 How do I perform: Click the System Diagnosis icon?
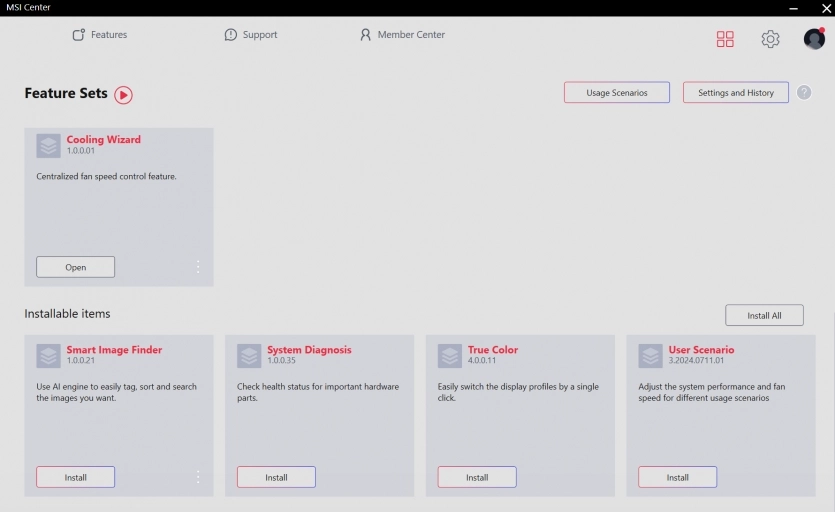[249, 355]
